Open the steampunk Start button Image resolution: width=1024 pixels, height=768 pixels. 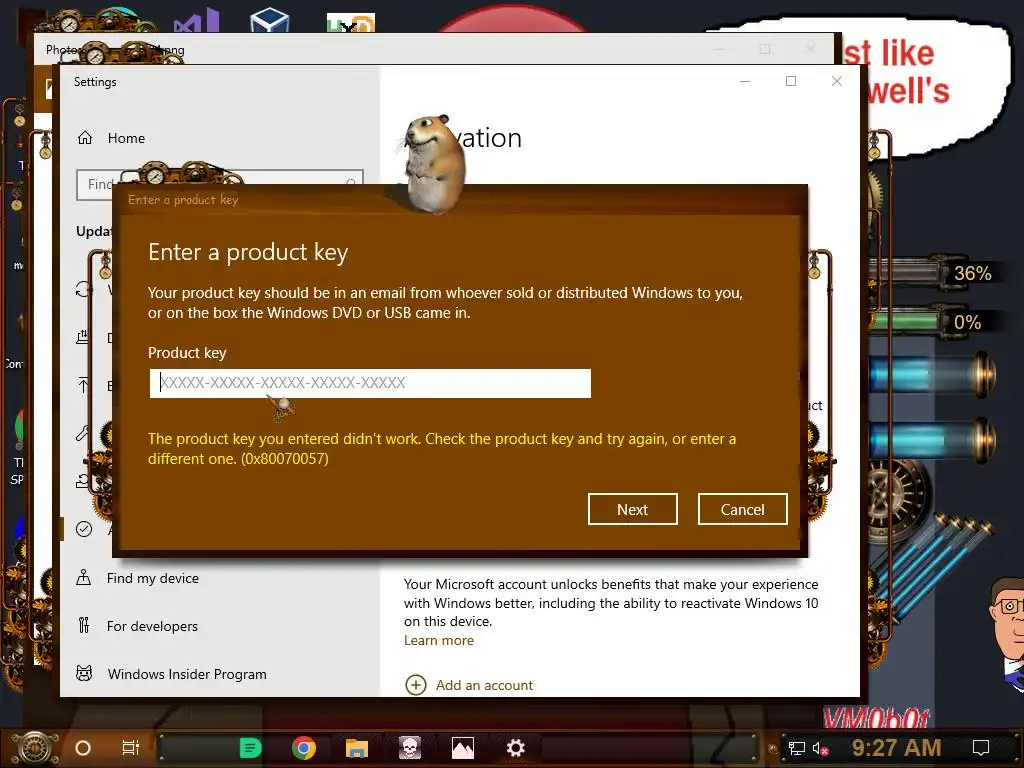coord(35,748)
